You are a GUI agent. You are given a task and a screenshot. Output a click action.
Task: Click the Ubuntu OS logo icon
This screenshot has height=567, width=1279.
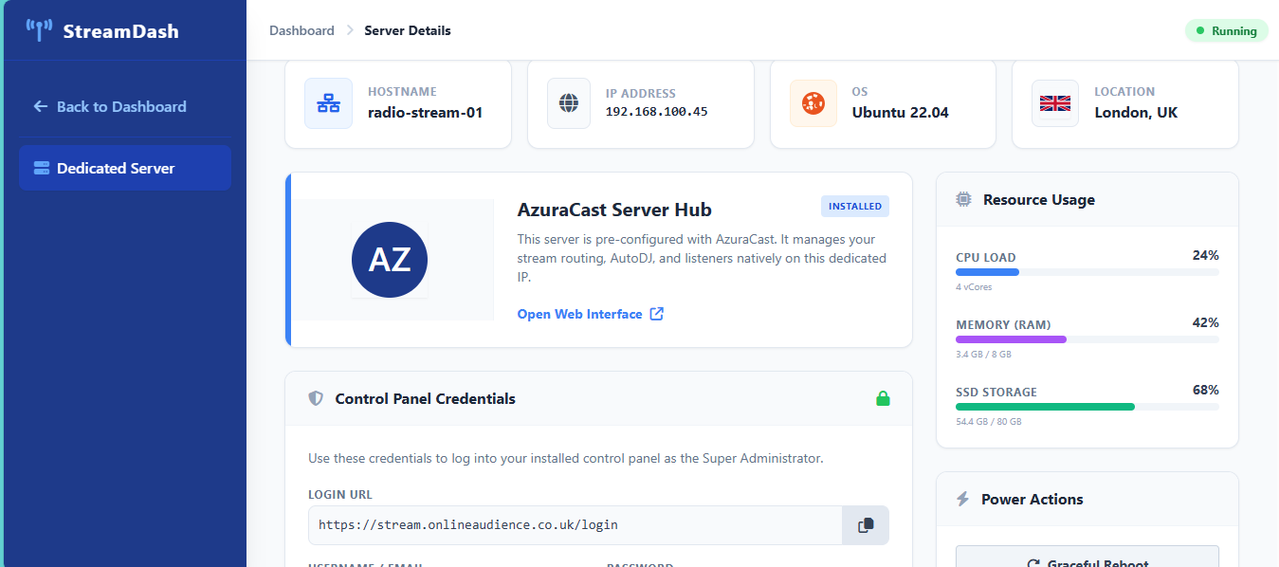[x=813, y=103]
